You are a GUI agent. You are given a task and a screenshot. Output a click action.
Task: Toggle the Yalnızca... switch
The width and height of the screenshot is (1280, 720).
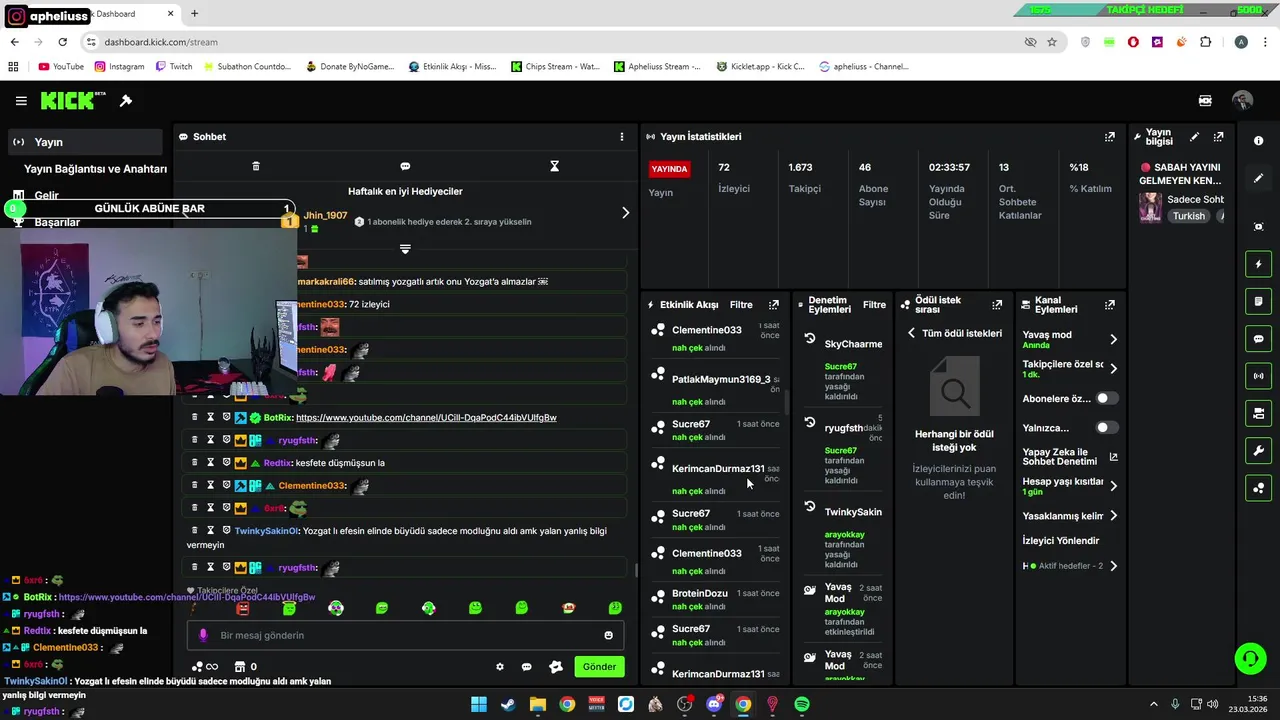point(1107,427)
